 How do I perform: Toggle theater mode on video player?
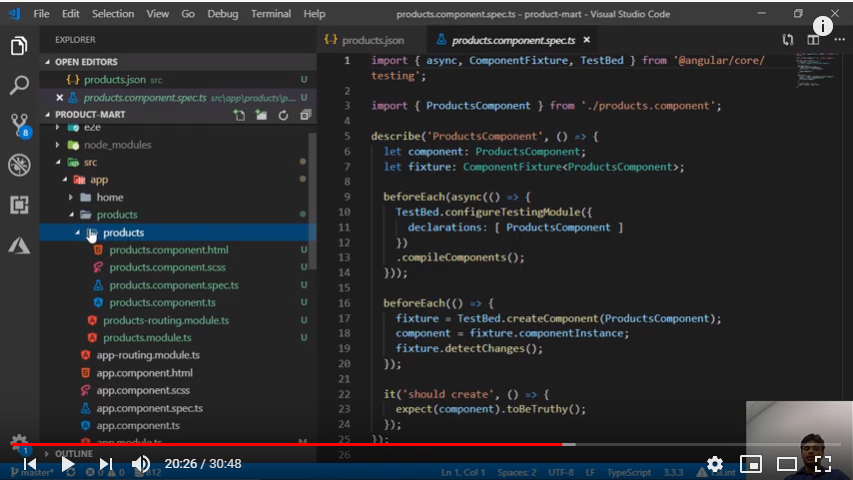787,464
